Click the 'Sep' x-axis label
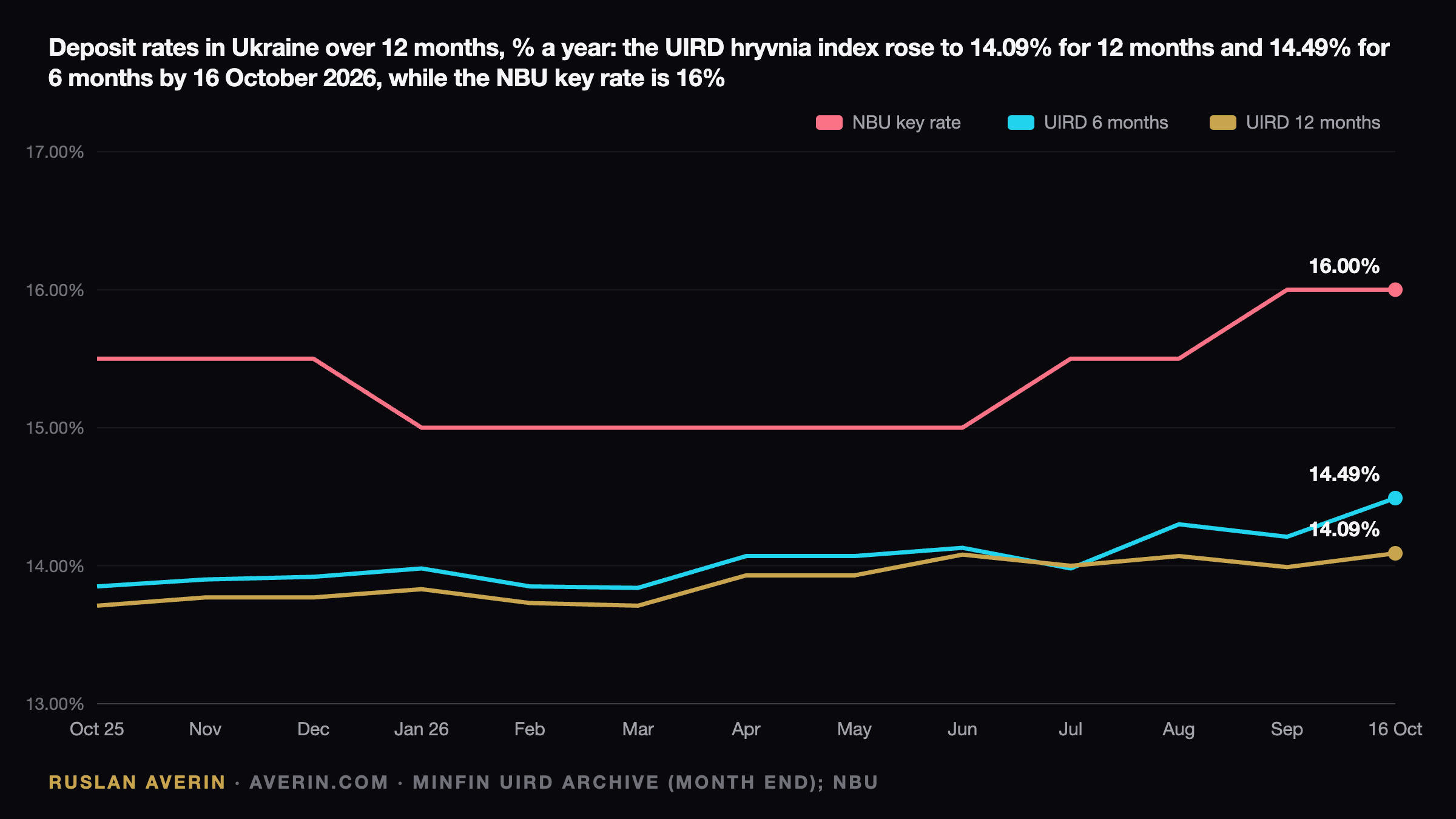 1287,729
